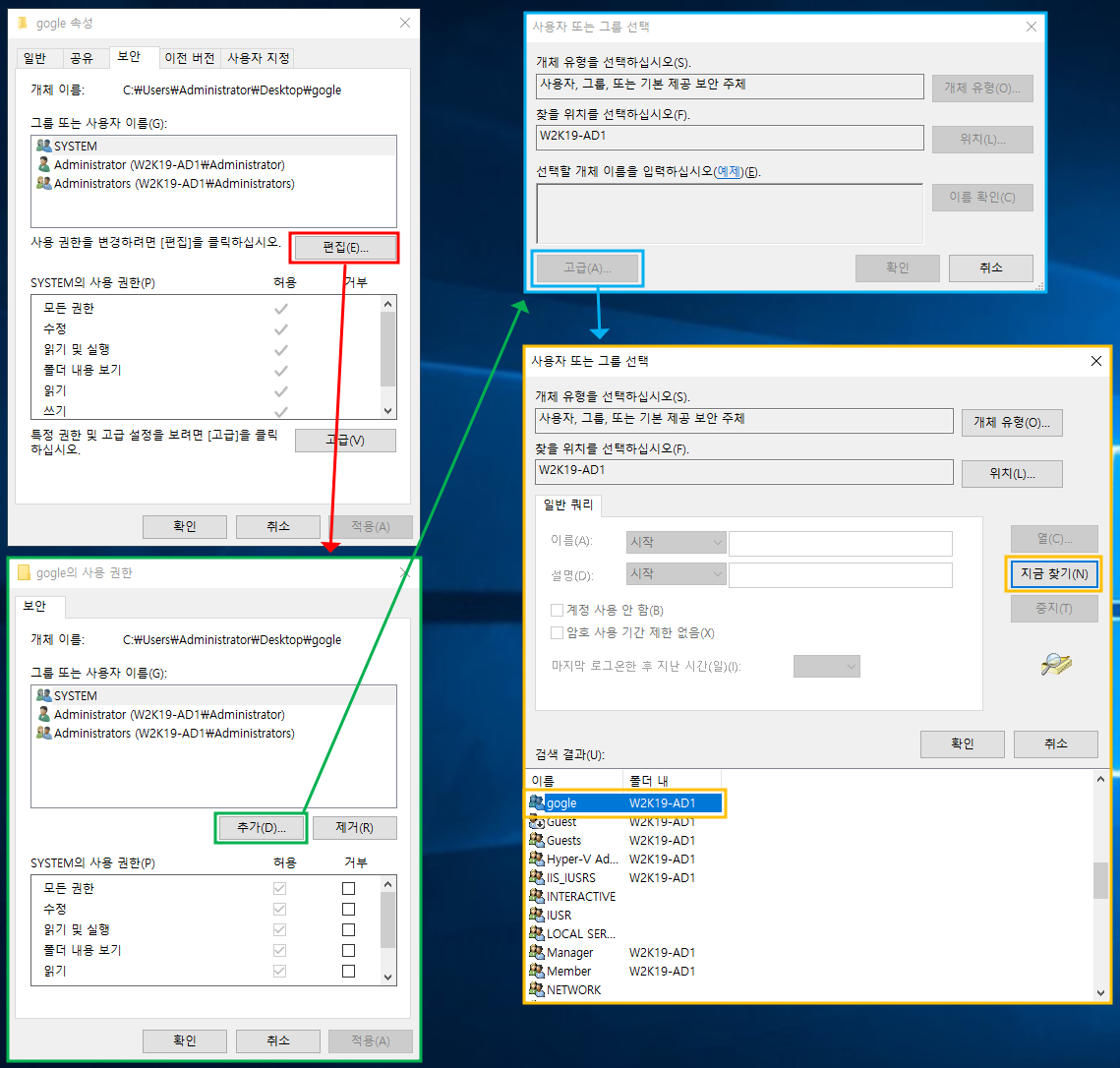
Task: Click 위치(L)... in the advanced select dialog
Action: (x=1012, y=474)
